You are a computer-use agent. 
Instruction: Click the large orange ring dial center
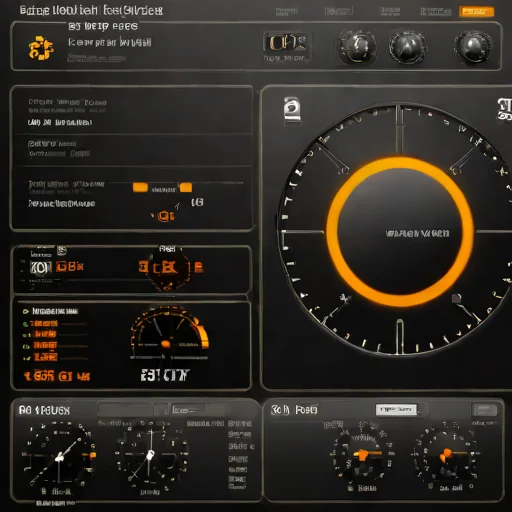click(x=400, y=232)
